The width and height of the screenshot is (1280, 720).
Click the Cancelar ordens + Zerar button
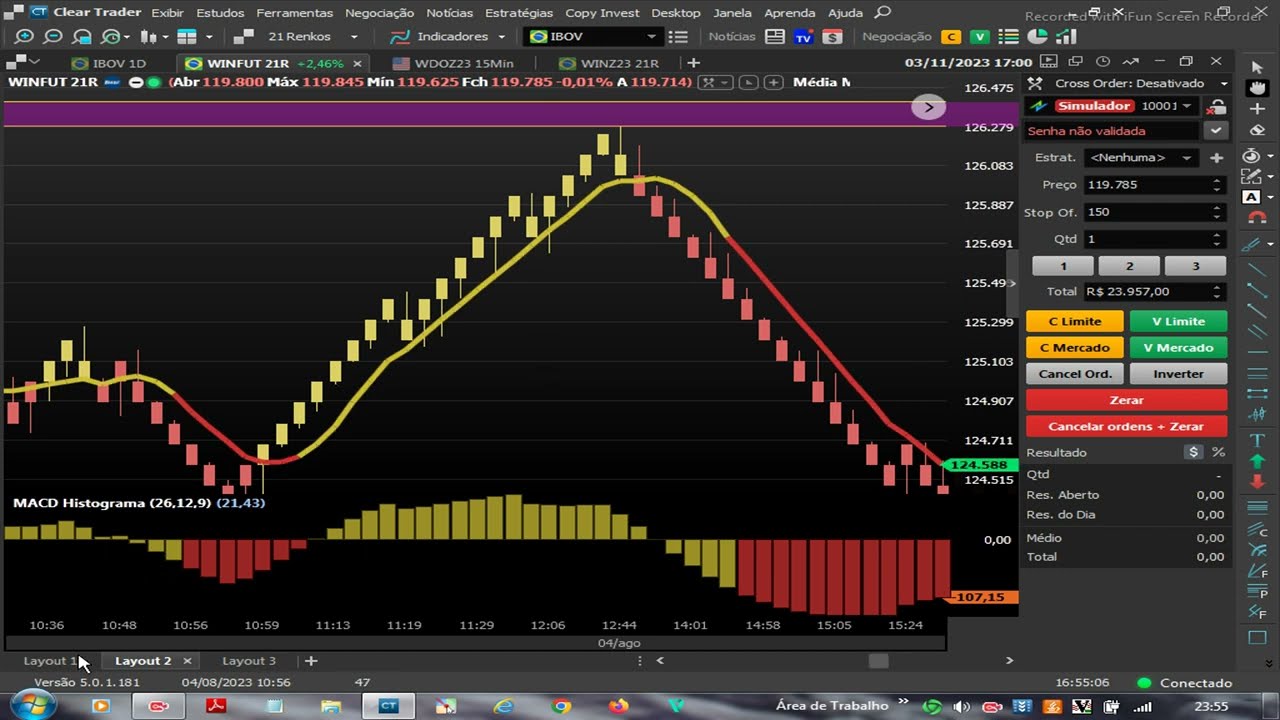point(1126,426)
